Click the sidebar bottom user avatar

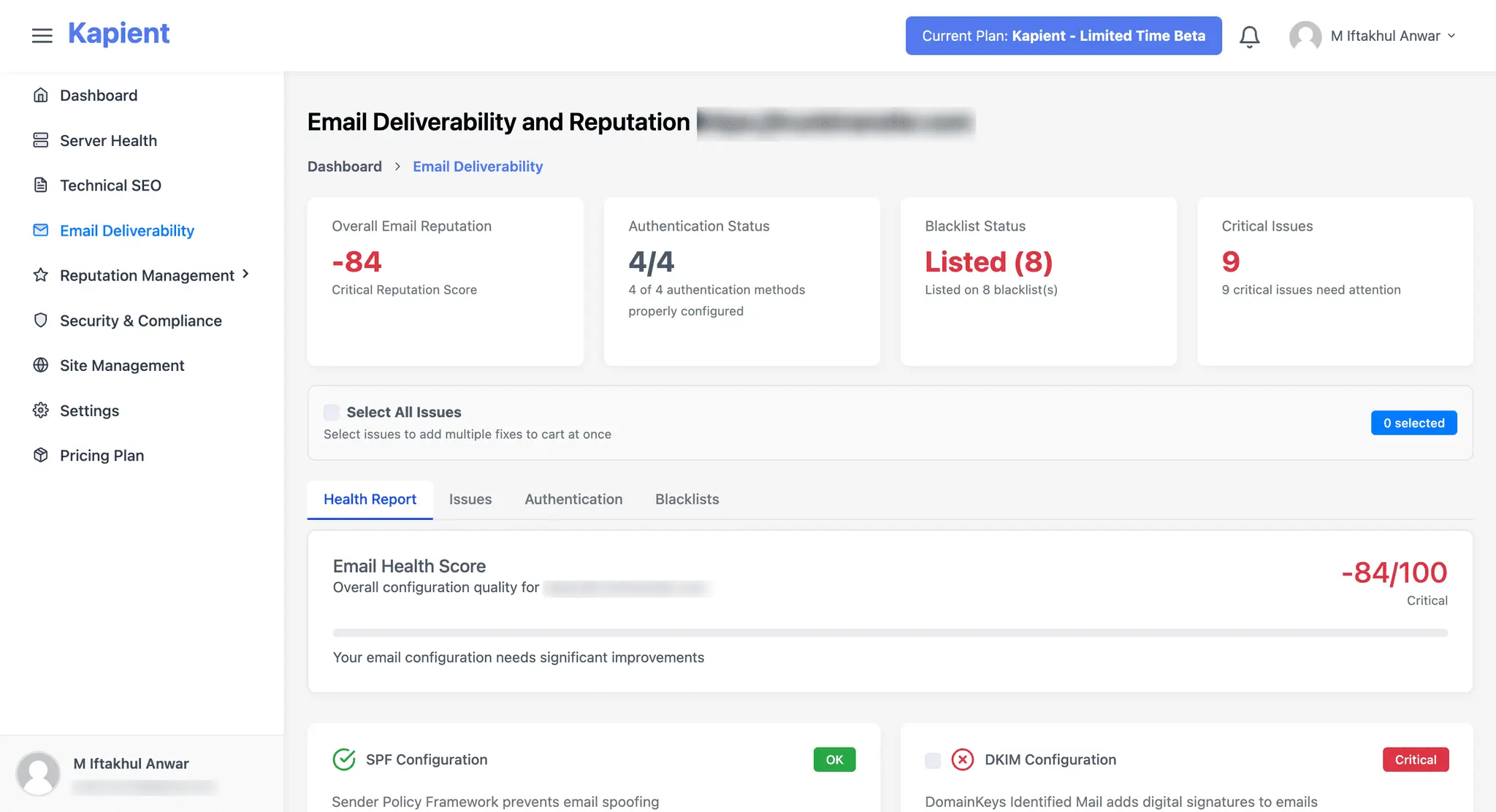coord(38,773)
